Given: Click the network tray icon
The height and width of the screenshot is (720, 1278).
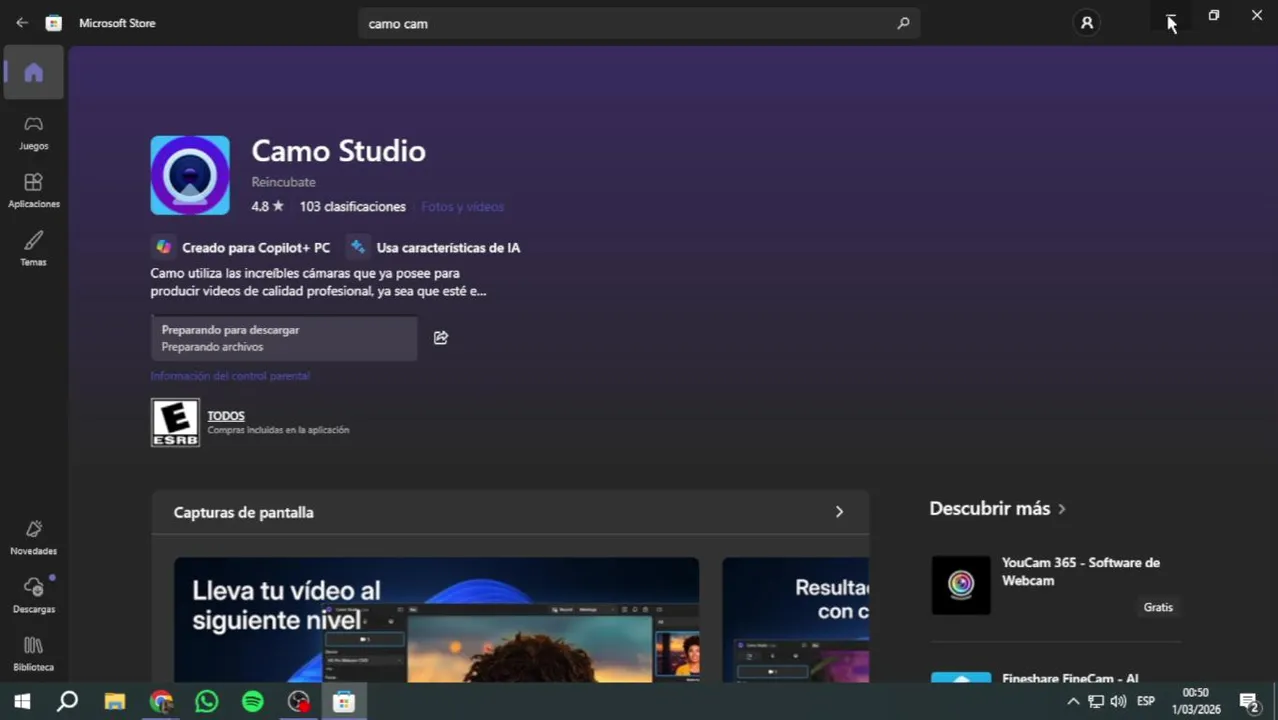Looking at the screenshot, I should tap(1096, 702).
